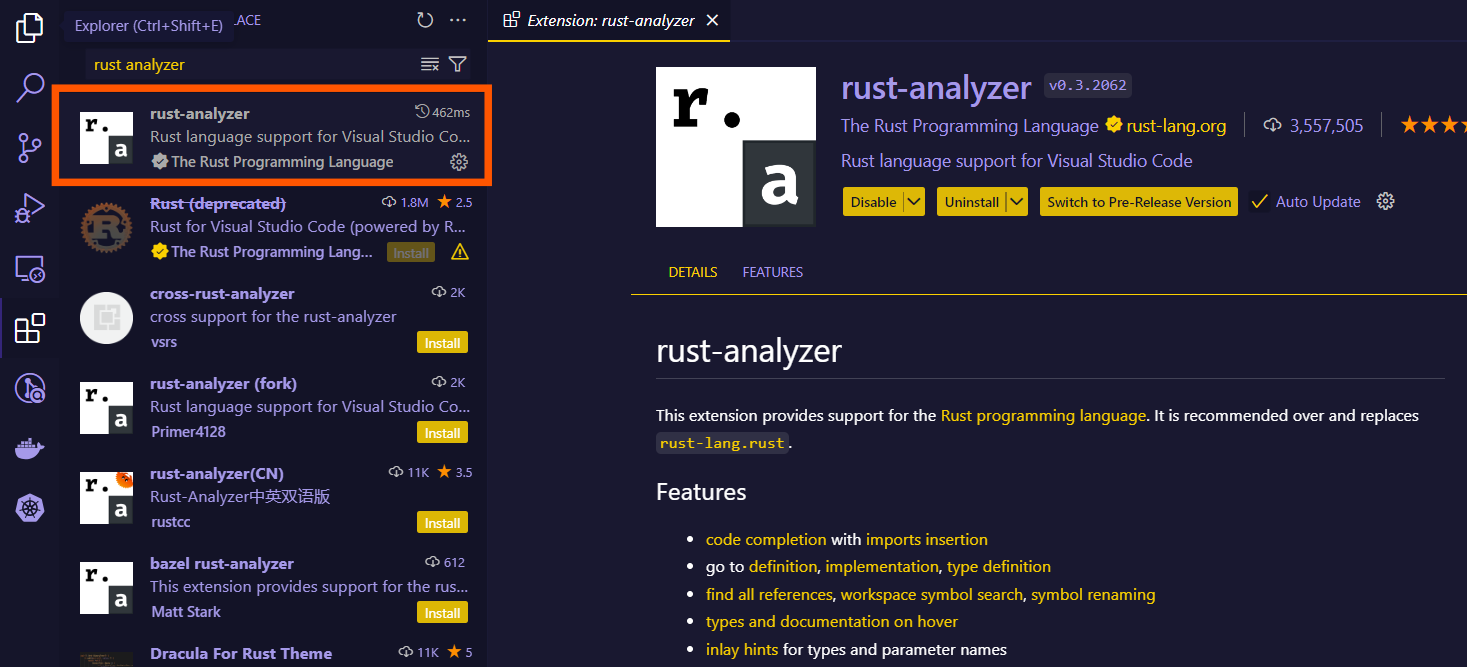Follow the type definition link

tap(999, 566)
